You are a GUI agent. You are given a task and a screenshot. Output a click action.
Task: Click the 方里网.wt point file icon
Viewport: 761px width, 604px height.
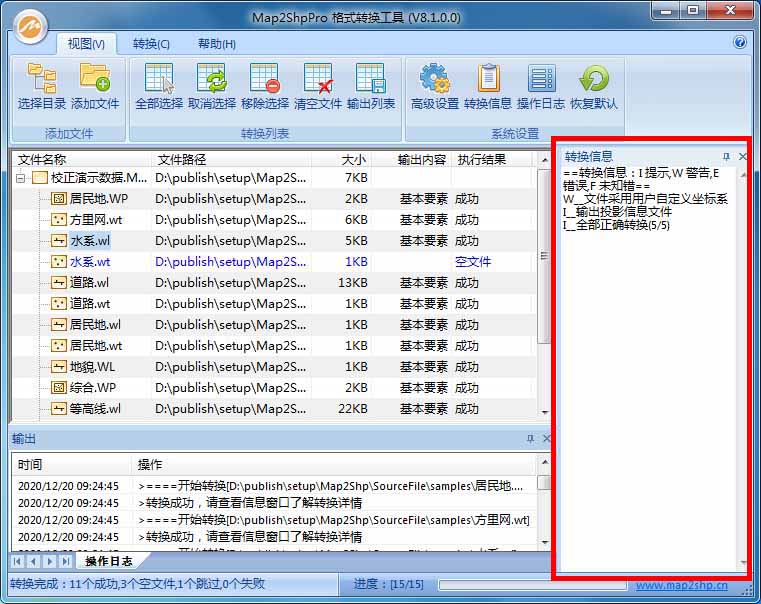tap(59, 220)
